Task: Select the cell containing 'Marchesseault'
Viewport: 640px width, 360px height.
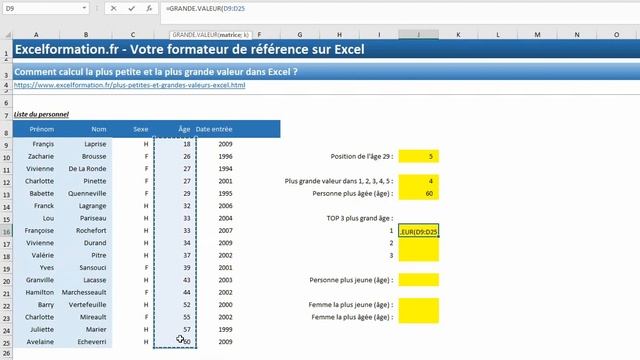Action: click(x=86, y=292)
